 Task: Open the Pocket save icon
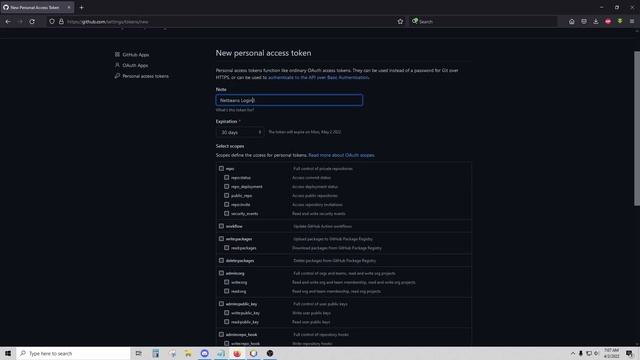click(x=584, y=22)
